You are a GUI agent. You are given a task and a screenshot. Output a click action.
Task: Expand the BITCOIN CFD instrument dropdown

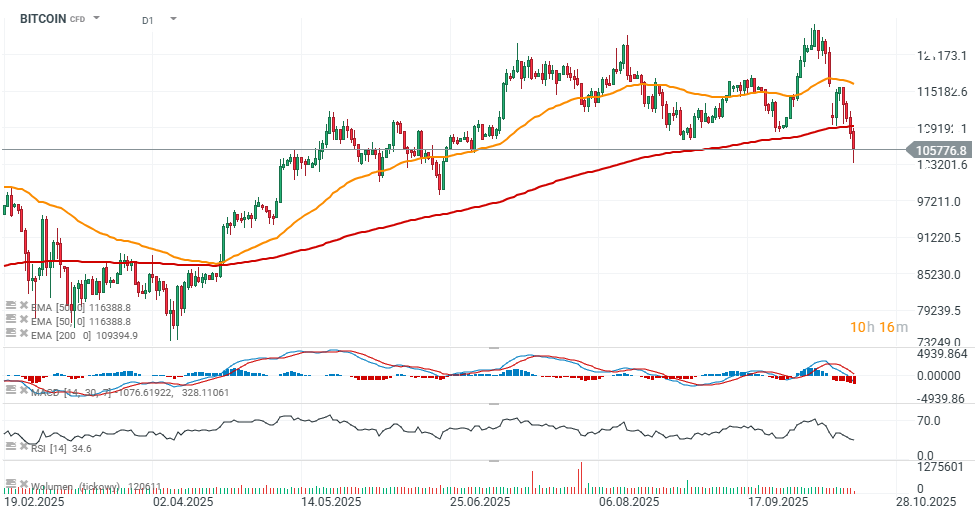point(97,19)
